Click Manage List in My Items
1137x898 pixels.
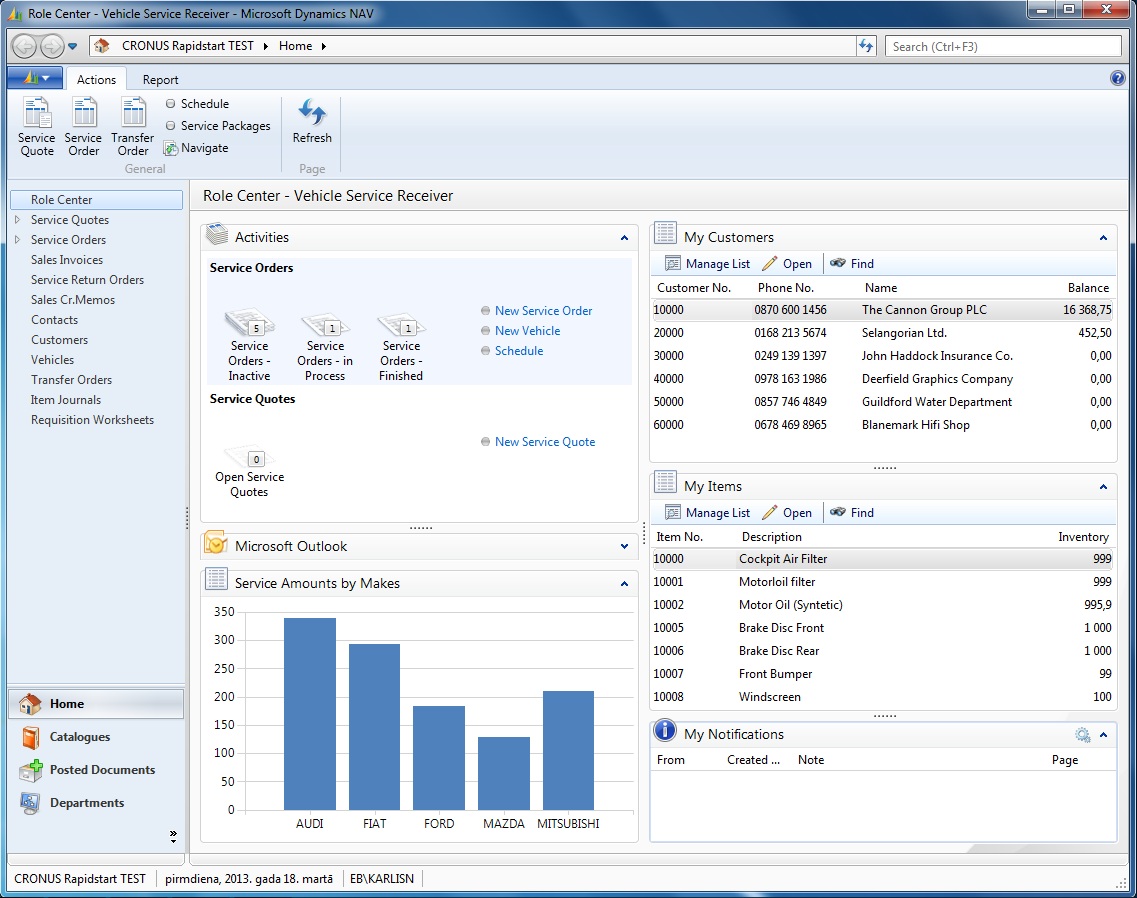pos(708,513)
